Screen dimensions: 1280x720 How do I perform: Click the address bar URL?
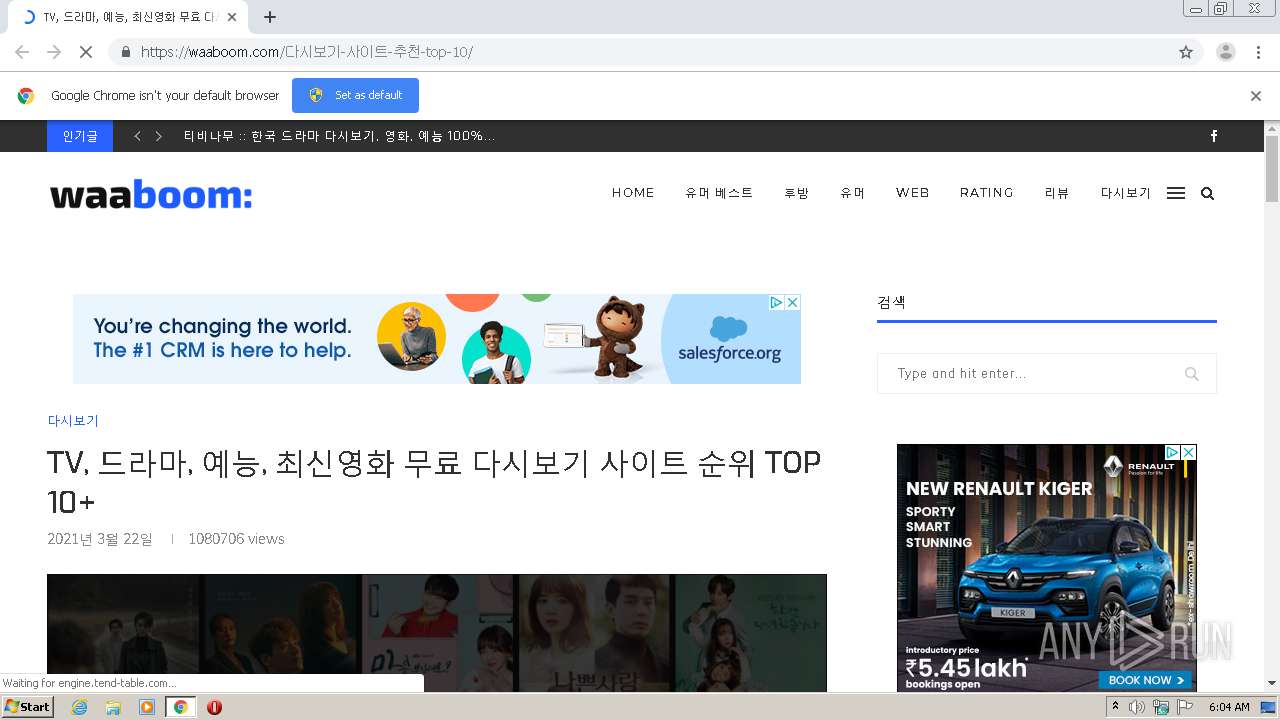coord(306,52)
